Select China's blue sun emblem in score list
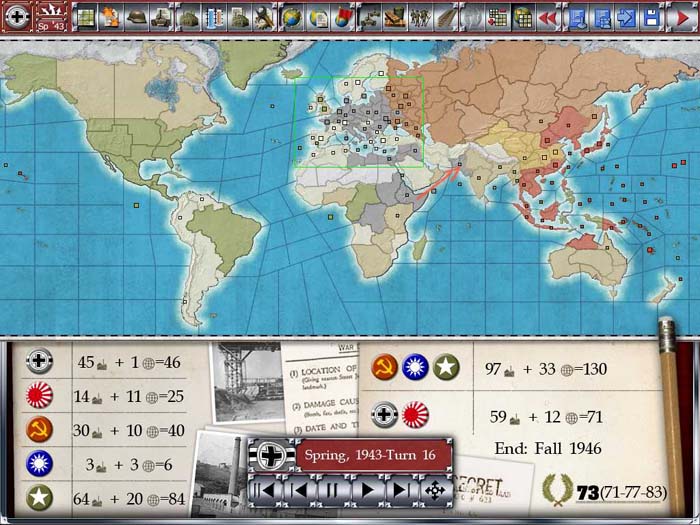The image size is (700, 525). tap(39, 463)
